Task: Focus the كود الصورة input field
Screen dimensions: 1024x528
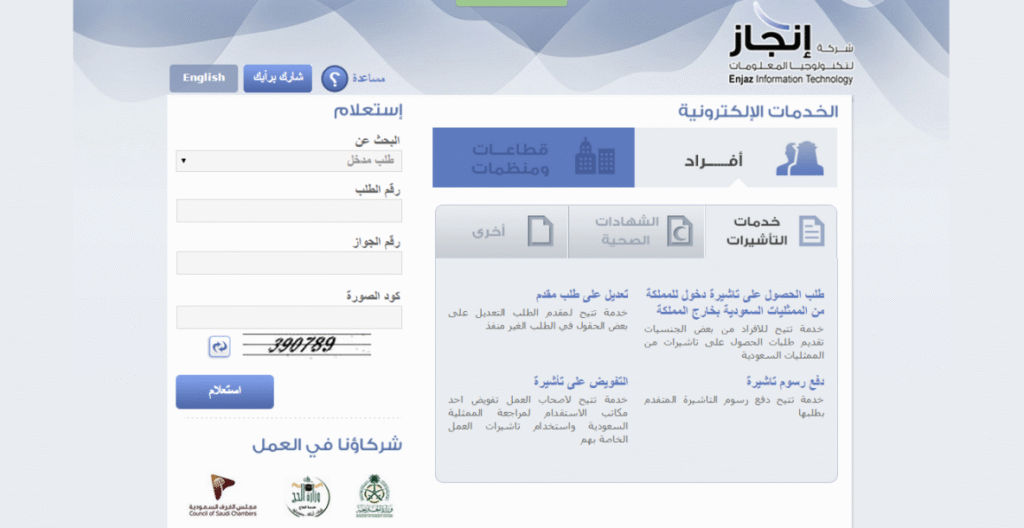Action: point(289,318)
